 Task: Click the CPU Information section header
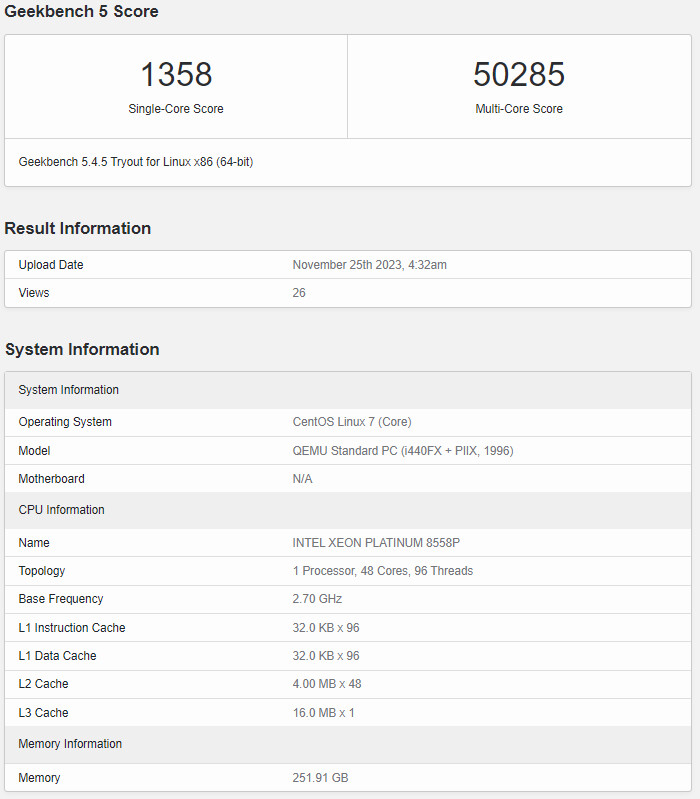348,510
